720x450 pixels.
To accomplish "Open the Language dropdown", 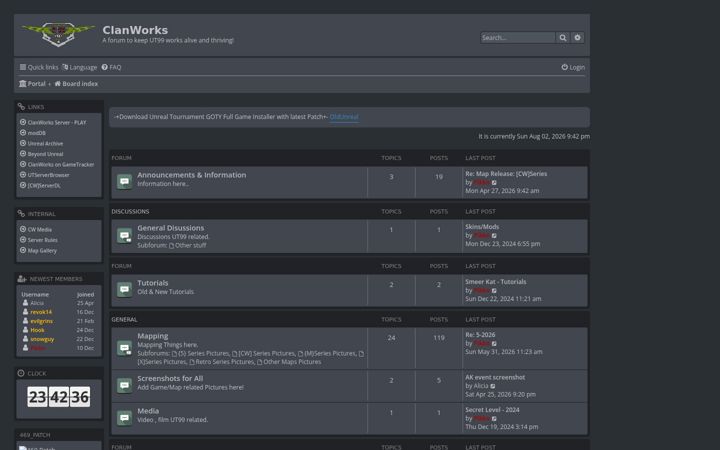I will coord(80,67).
